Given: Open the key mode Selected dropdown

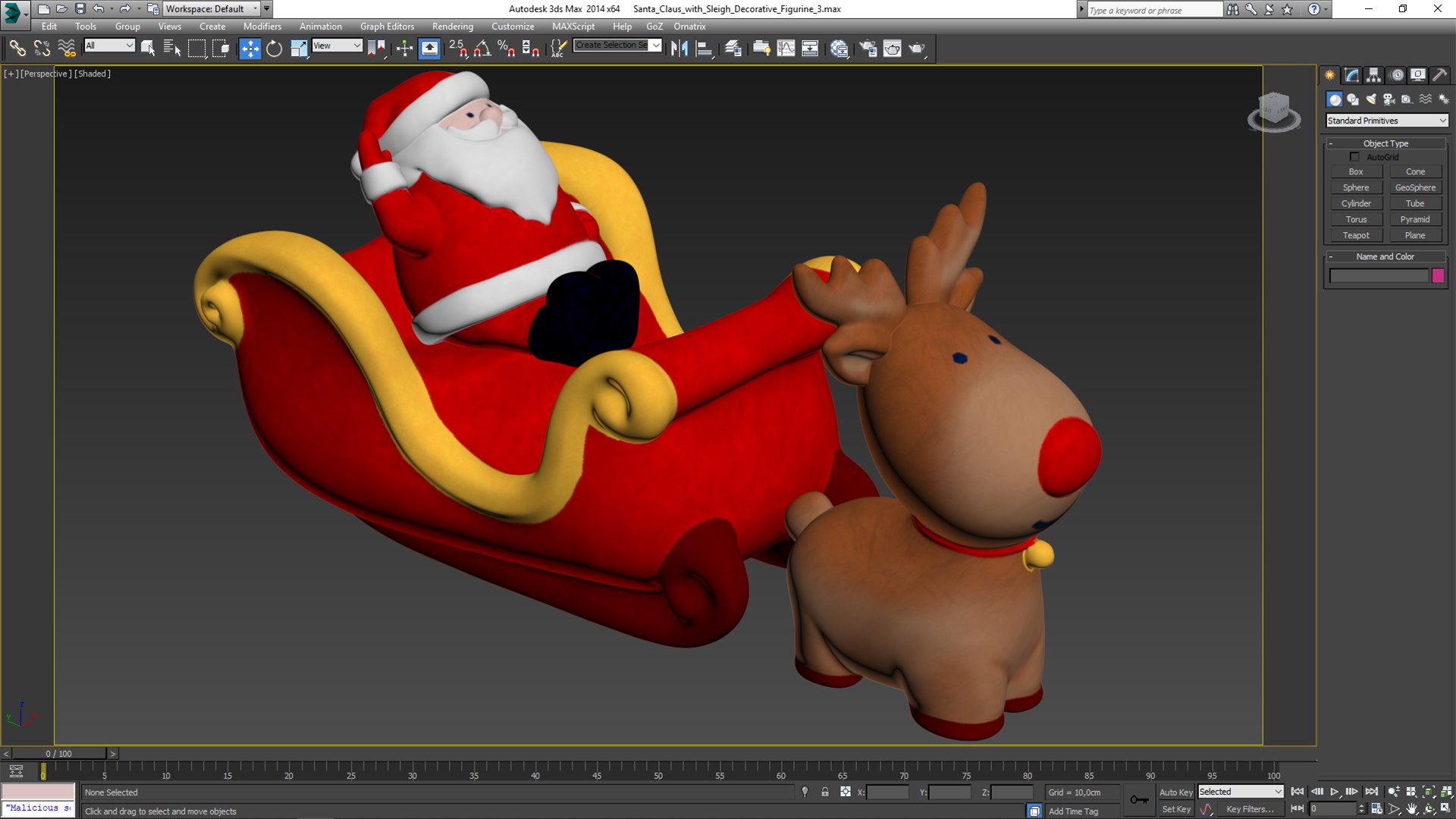Looking at the screenshot, I should (1241, 792).
